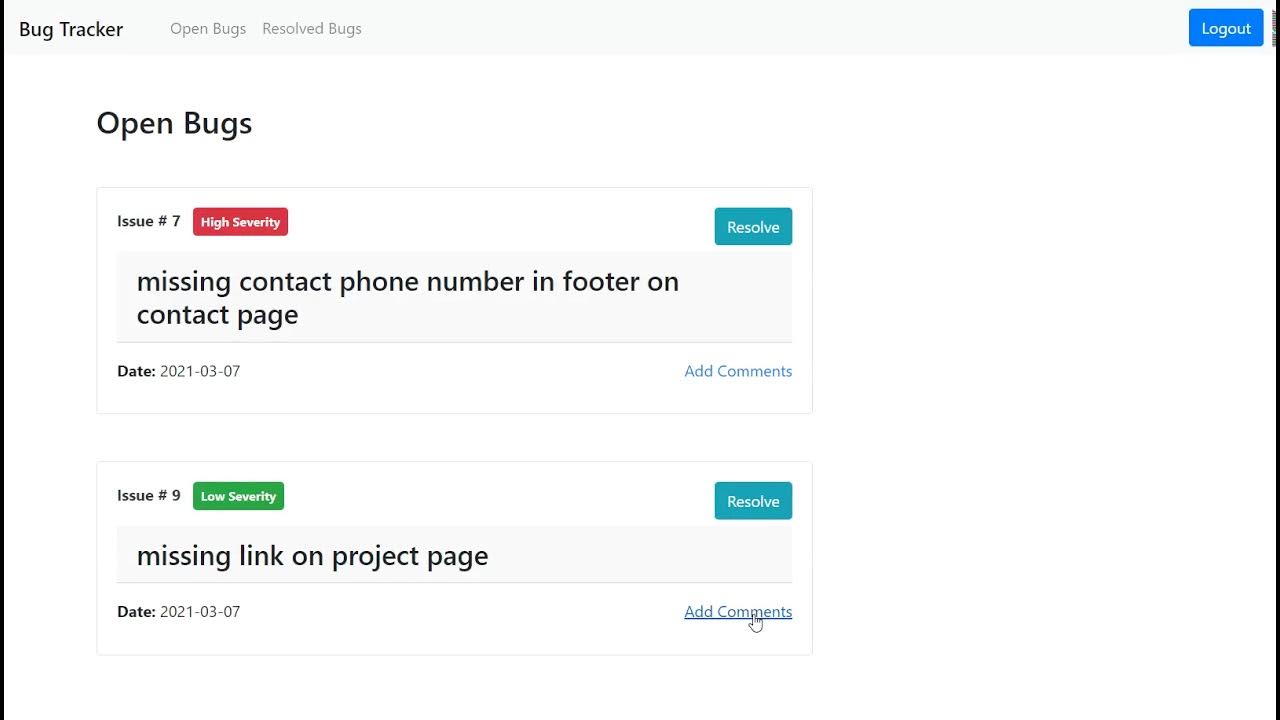
Task: Click the Bug Tracker brand link
Action: pyautogui.click(x=71, y=29)
